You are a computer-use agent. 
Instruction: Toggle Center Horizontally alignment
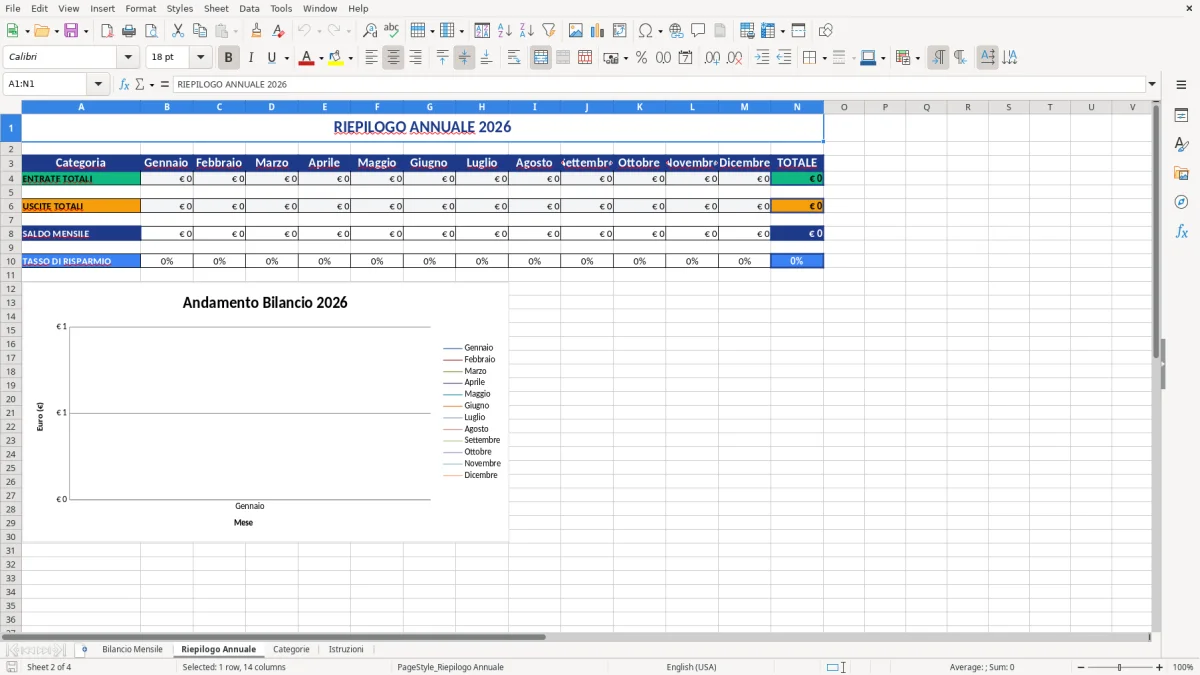click(393, 58)
